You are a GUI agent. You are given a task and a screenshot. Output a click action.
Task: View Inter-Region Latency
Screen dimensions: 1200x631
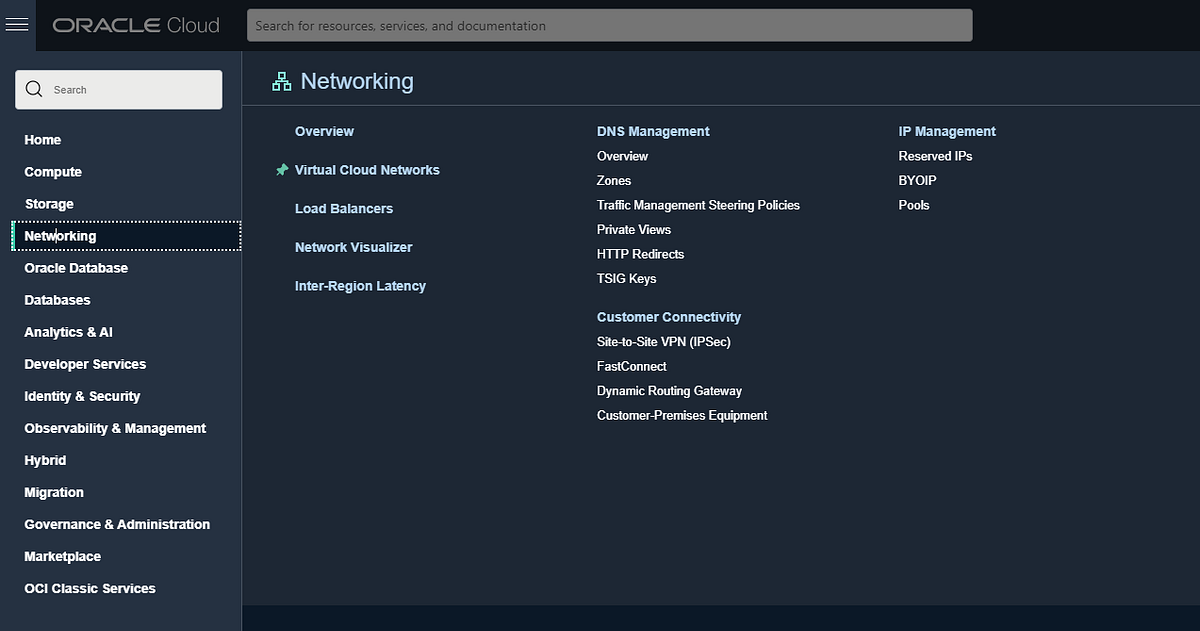360,285
